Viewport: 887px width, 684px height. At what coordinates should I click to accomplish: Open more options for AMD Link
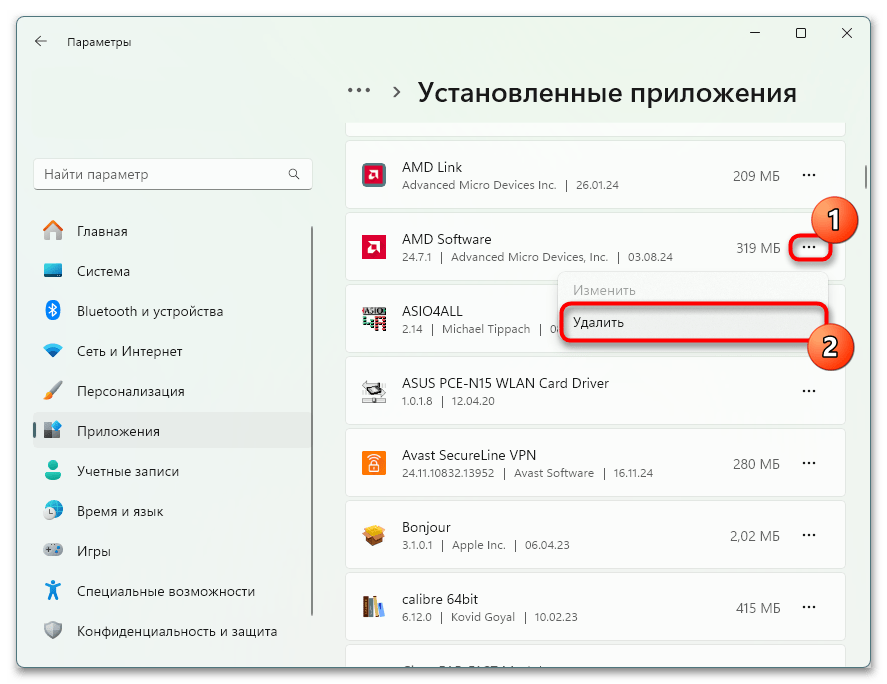point(809,175)
